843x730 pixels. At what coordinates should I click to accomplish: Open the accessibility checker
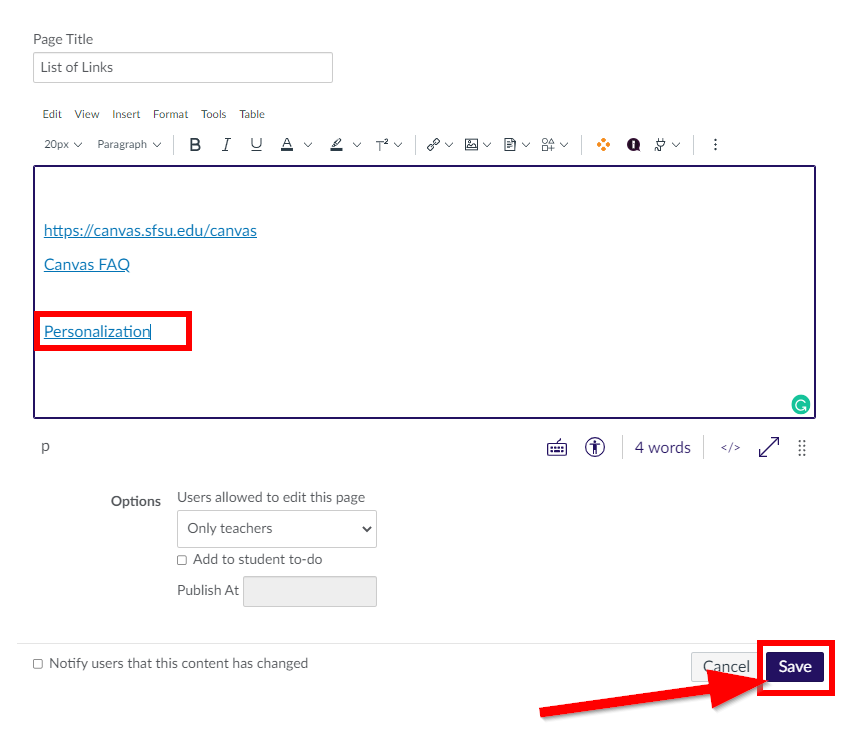pos(595,447)
